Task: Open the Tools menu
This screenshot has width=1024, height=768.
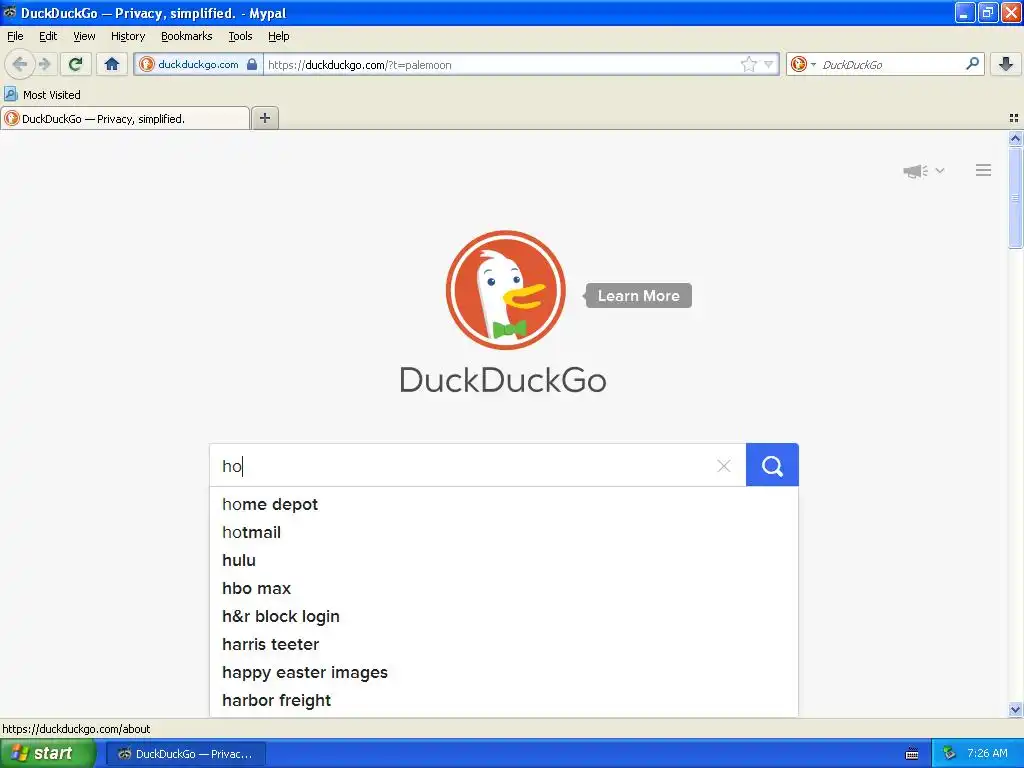Action: point(240,36)
